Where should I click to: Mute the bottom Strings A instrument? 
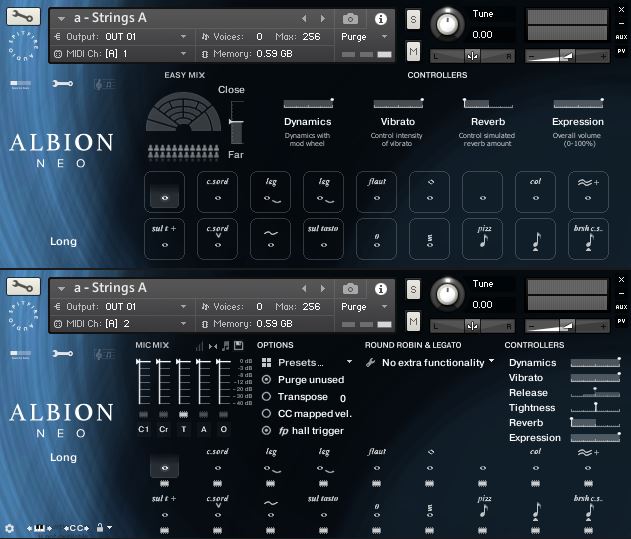pyautogui.click(x=413, y=321)
